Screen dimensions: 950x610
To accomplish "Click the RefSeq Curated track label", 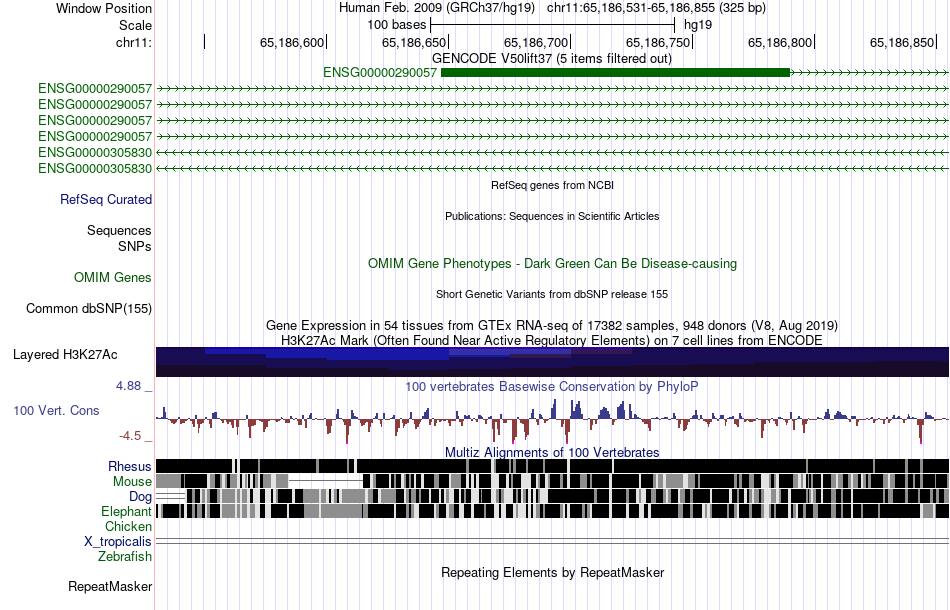I will pos(106,199).
